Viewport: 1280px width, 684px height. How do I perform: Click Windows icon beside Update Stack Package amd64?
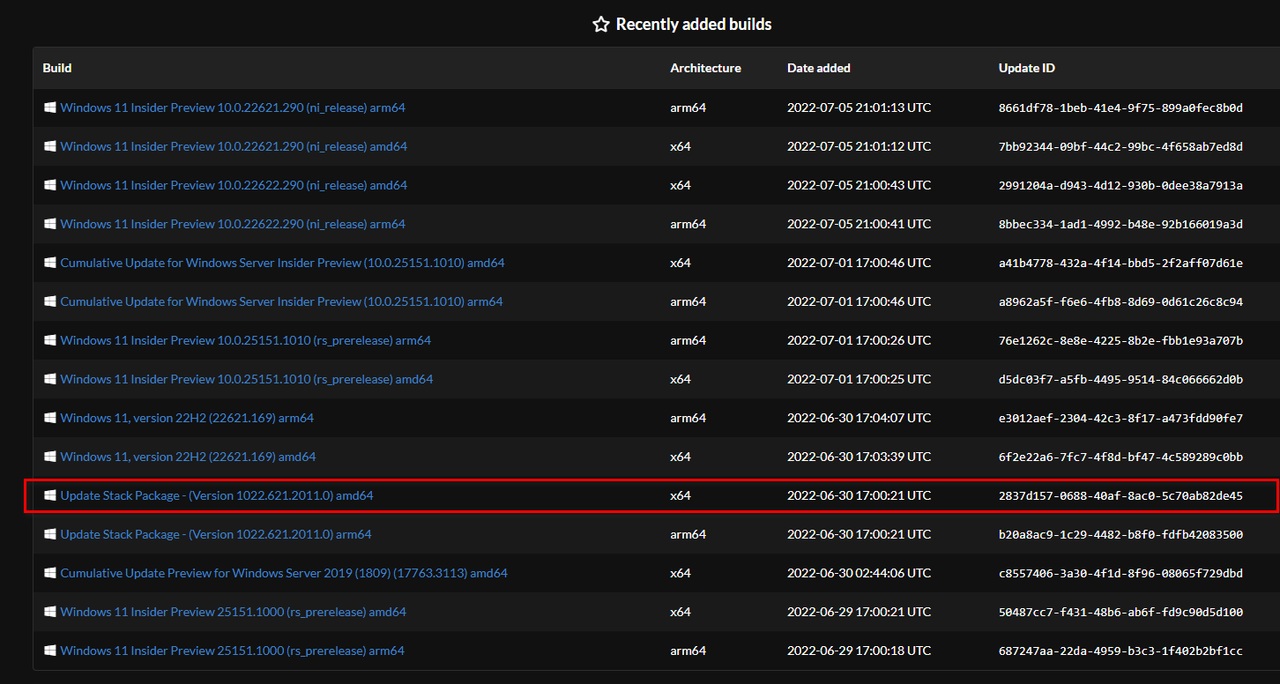pos(50,495)
